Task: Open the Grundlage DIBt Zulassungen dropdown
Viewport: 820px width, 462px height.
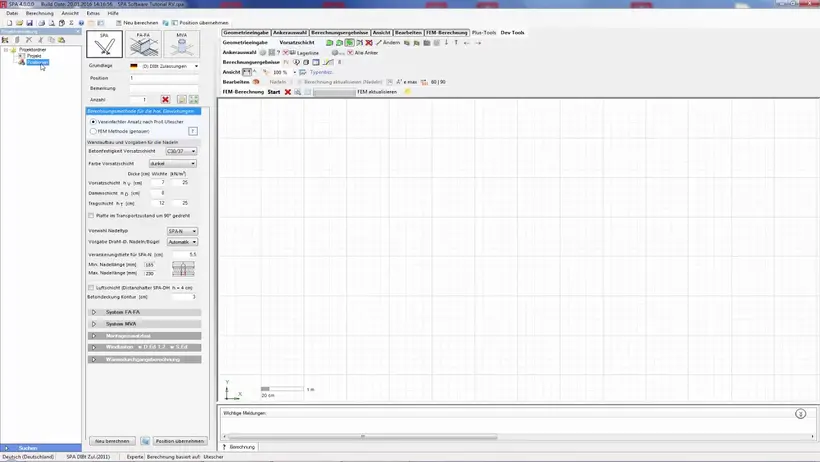Action: [196, 66]
